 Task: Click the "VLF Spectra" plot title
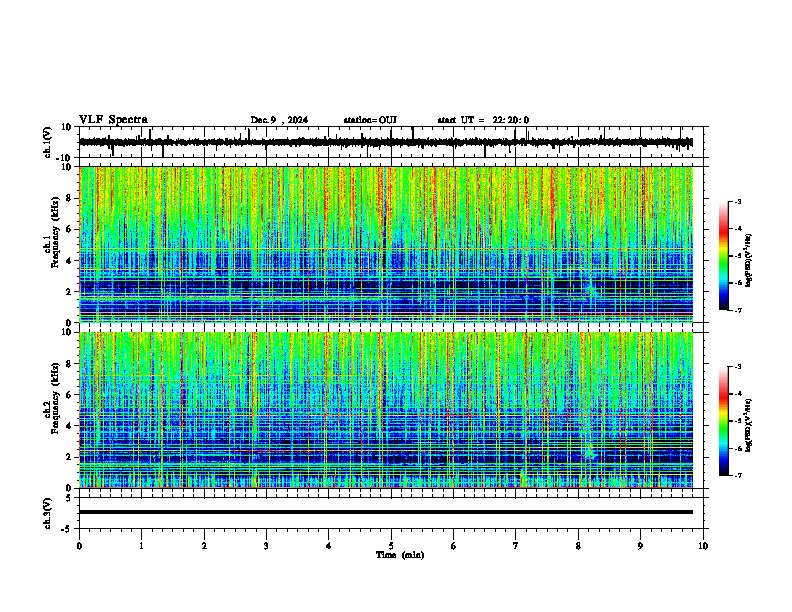click(113, 120)
